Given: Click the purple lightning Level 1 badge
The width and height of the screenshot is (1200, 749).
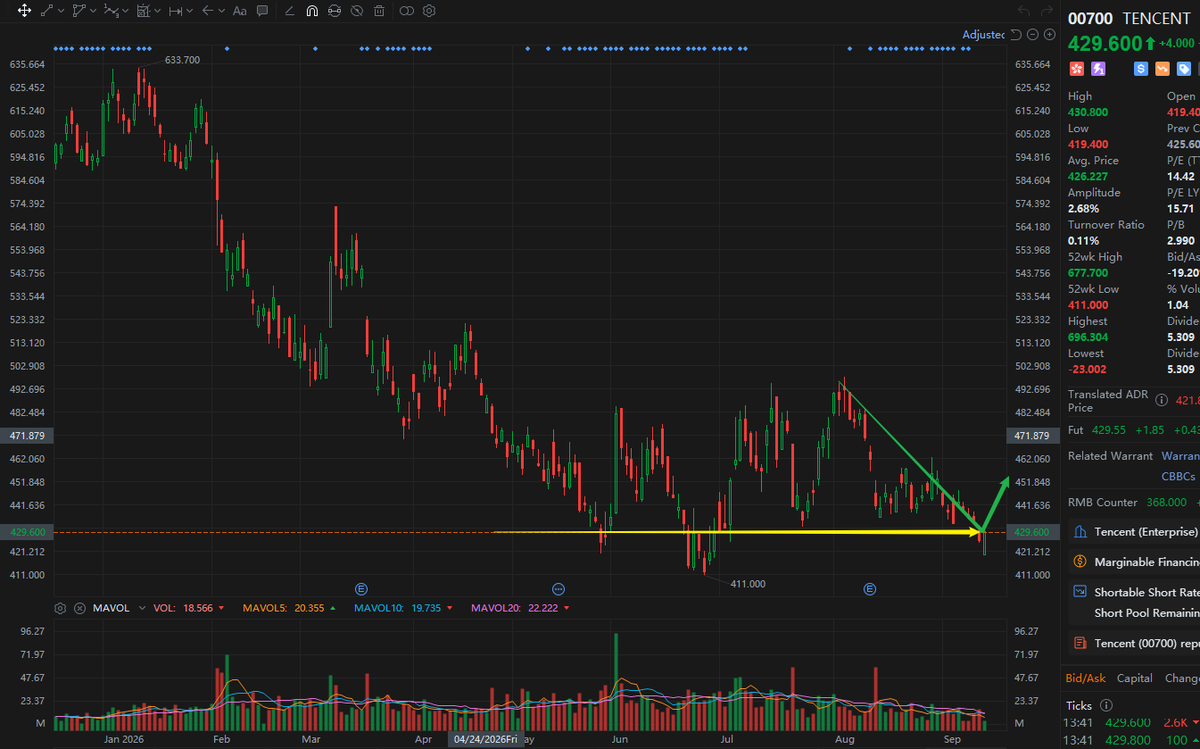Looking at the screenshot, I should (x=1098, y=69).
